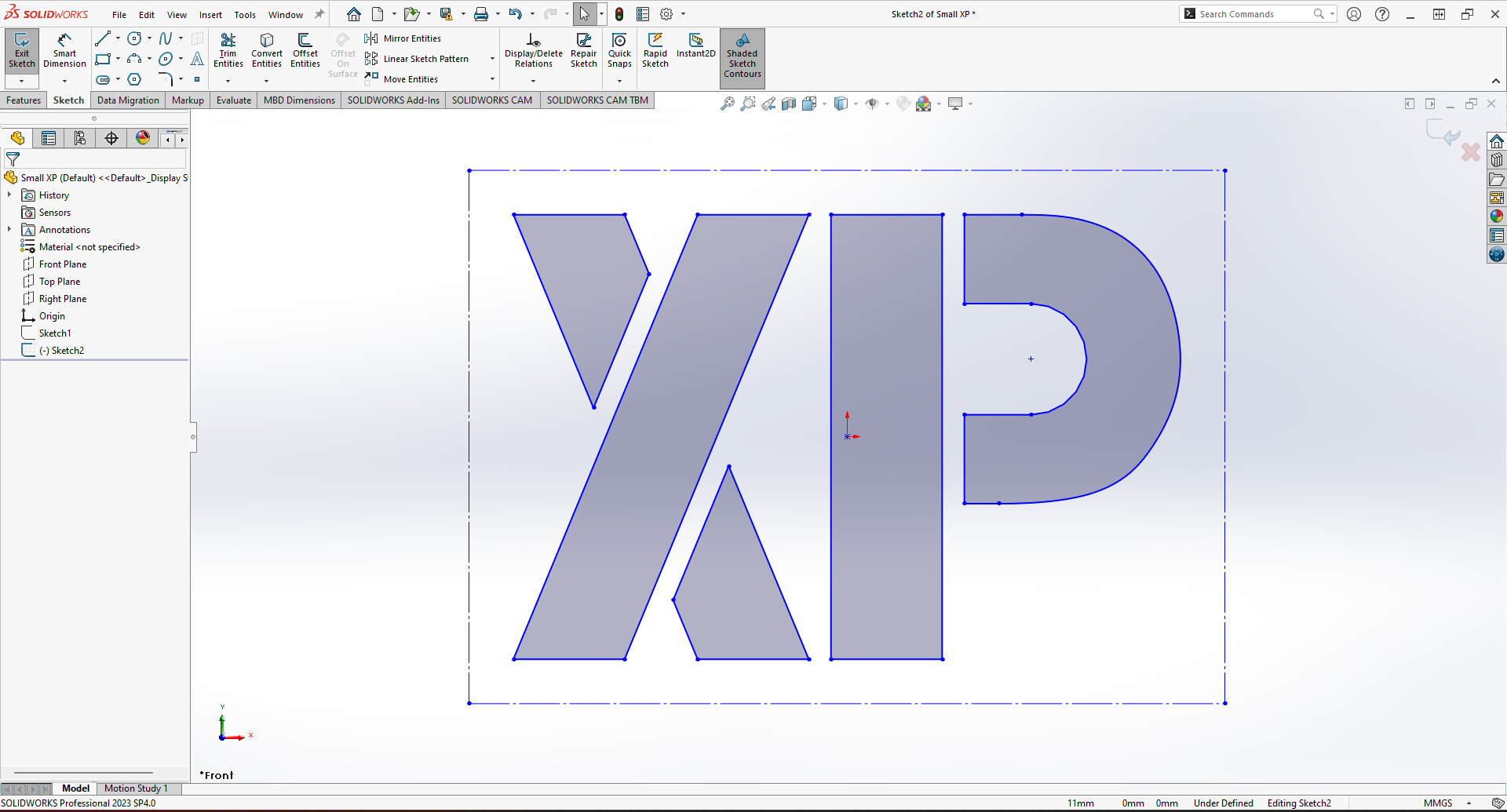Open the Insert menu

(x=210, y=15)
